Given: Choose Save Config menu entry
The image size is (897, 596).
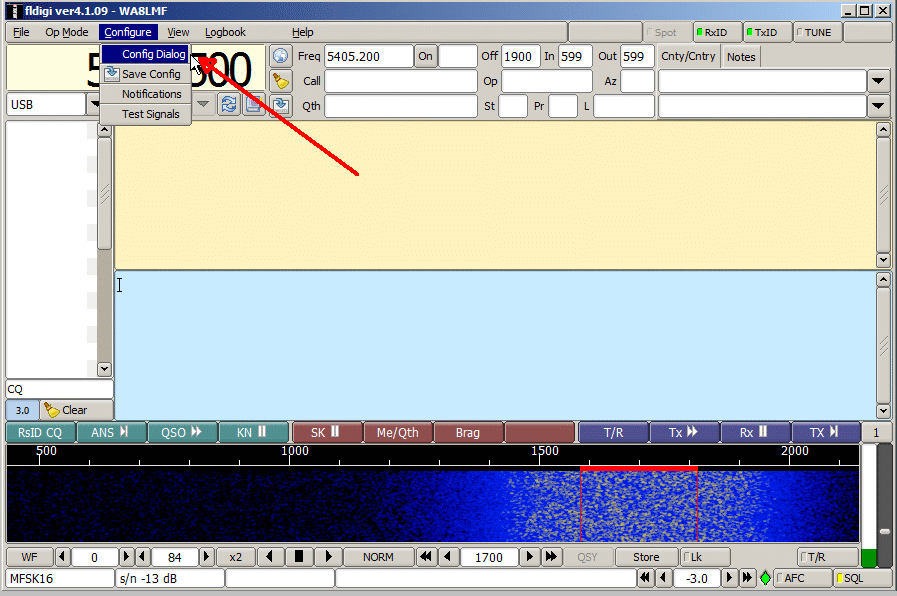Looking at the screenshot, I should (146, 74).
